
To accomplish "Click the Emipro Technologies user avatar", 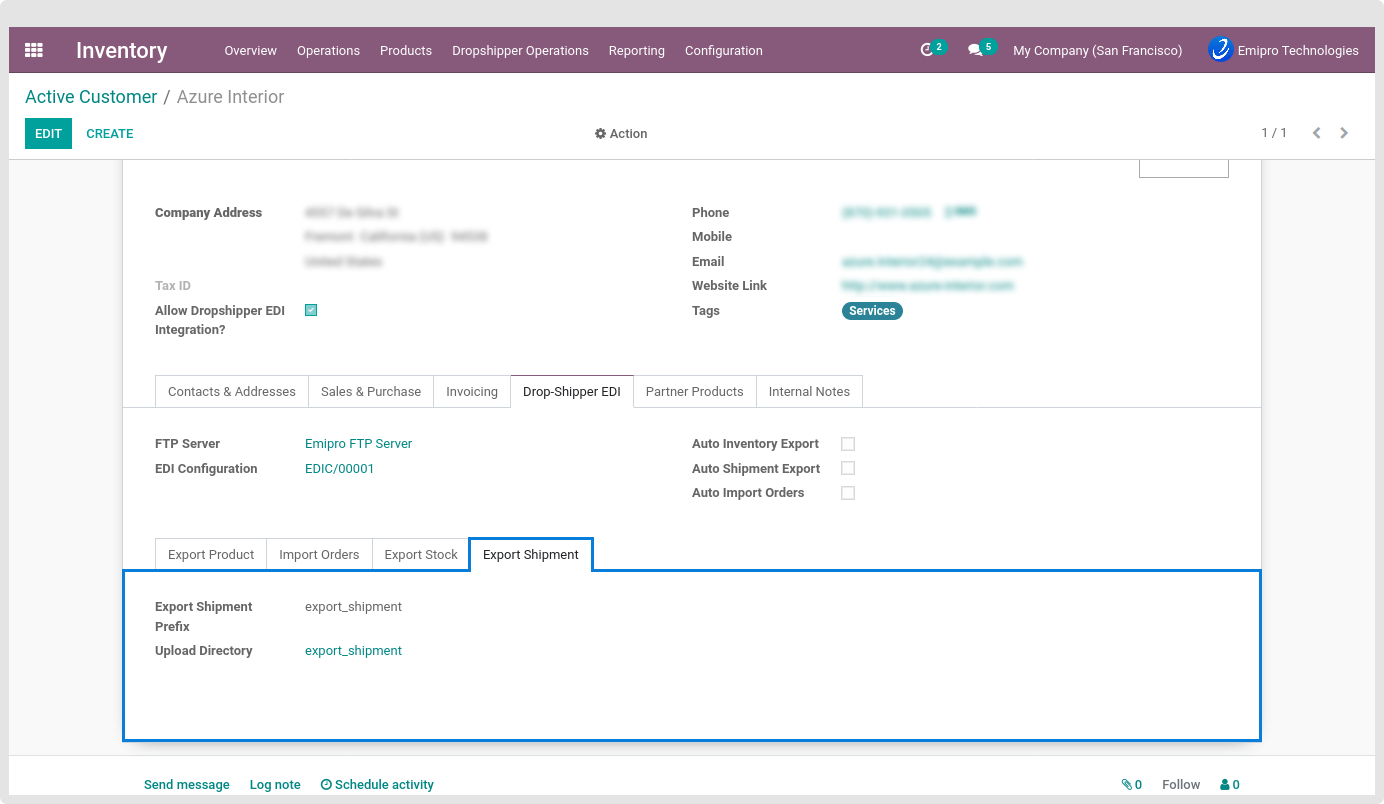I will coord(1220,50).
